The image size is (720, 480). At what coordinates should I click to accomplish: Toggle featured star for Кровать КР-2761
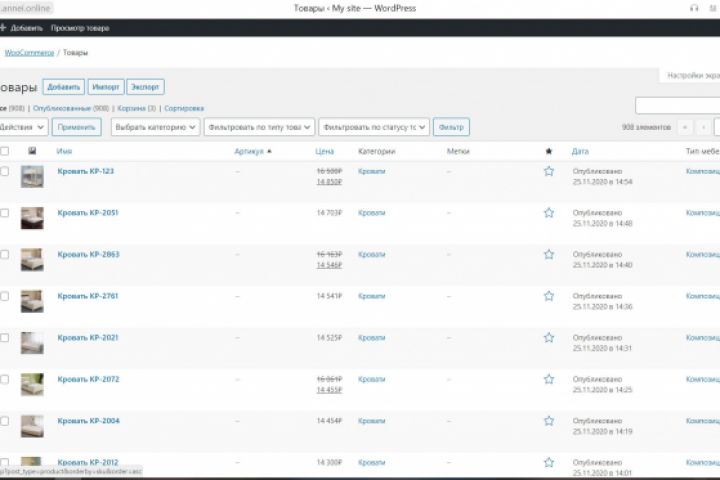tap(549, 296)
